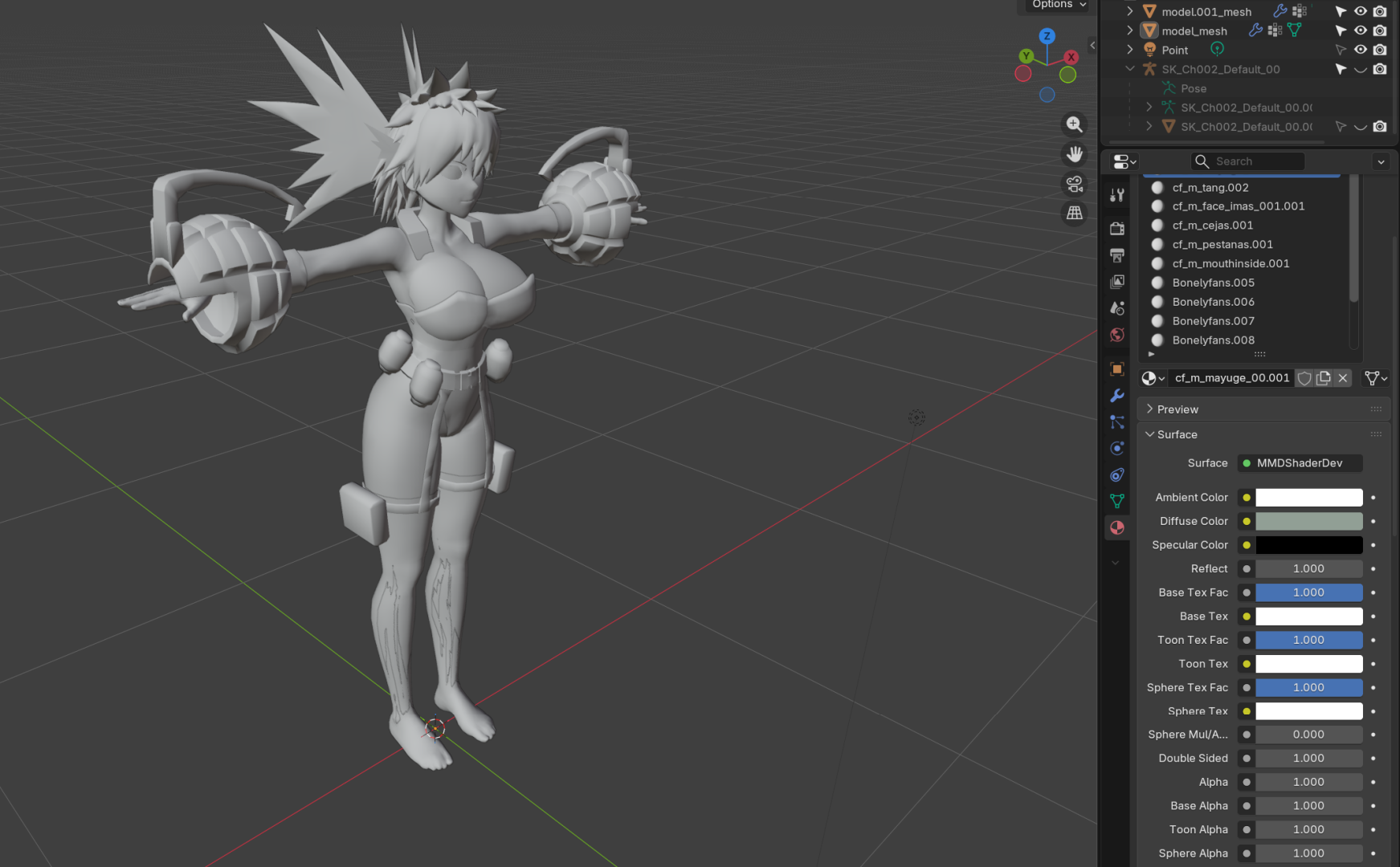Collapse the SK_Ch002_Default_00 armature row
Viewport: 1400px width, 867px height.
[x=1130, y=69]
